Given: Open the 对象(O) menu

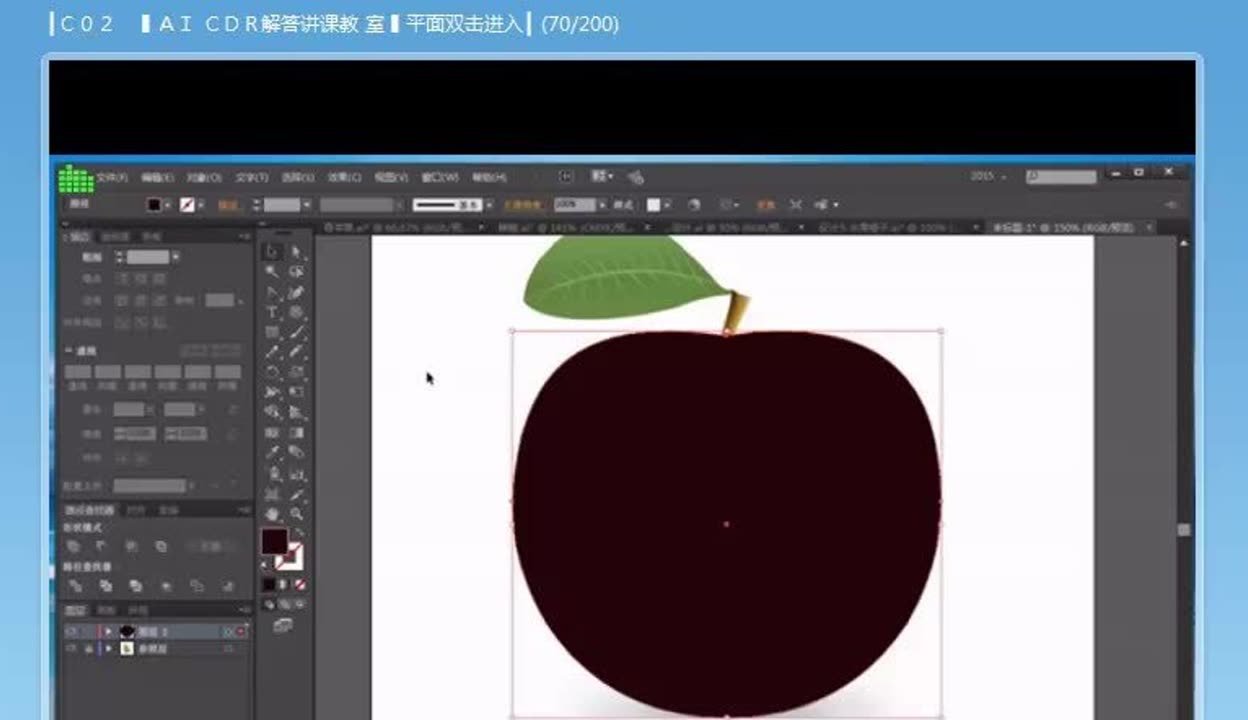Looking at the screenshot, I should tap(203, 177).
